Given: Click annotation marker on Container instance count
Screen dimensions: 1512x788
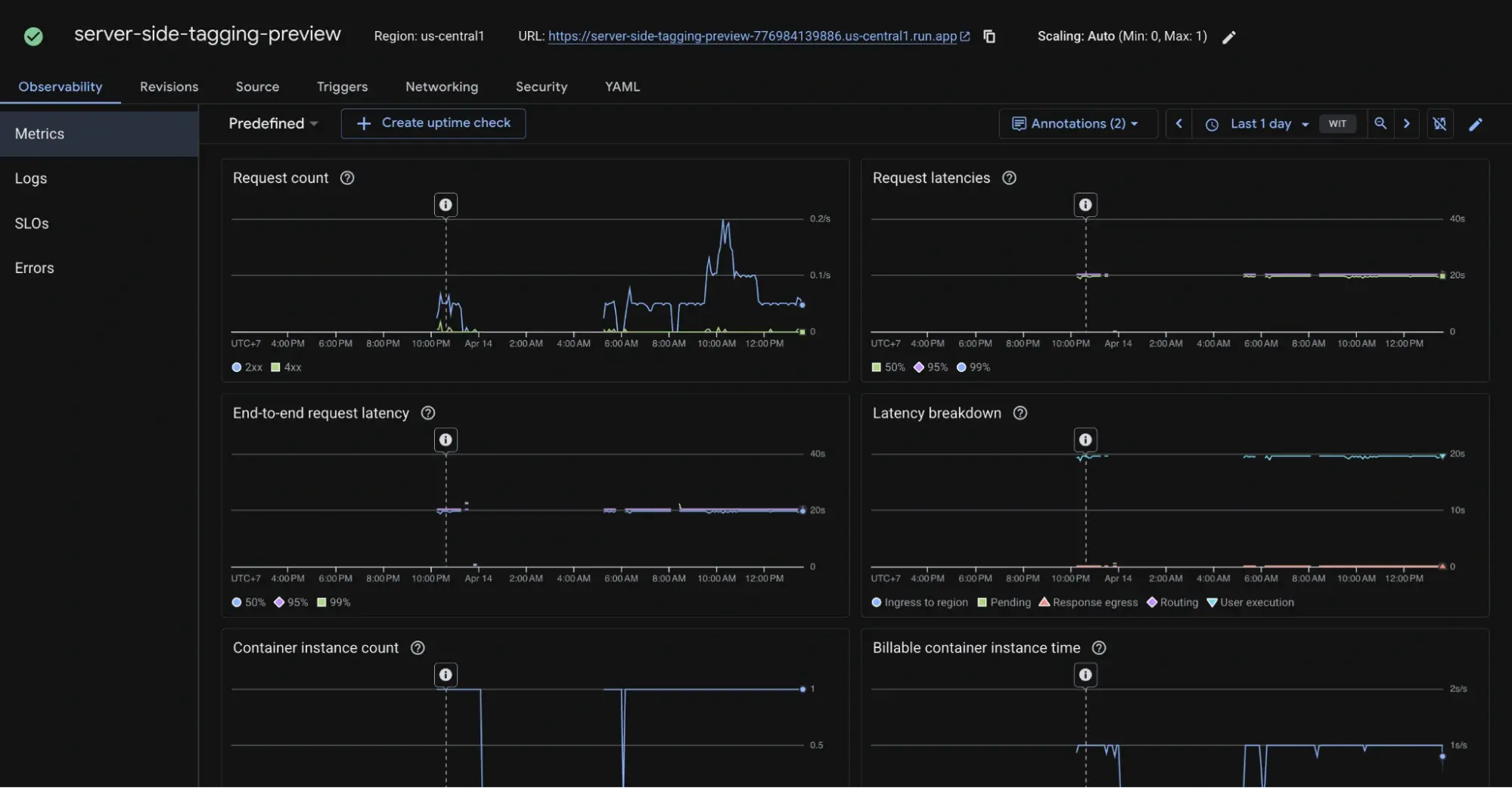Looking at the screenshot, I should pos(446,675).
